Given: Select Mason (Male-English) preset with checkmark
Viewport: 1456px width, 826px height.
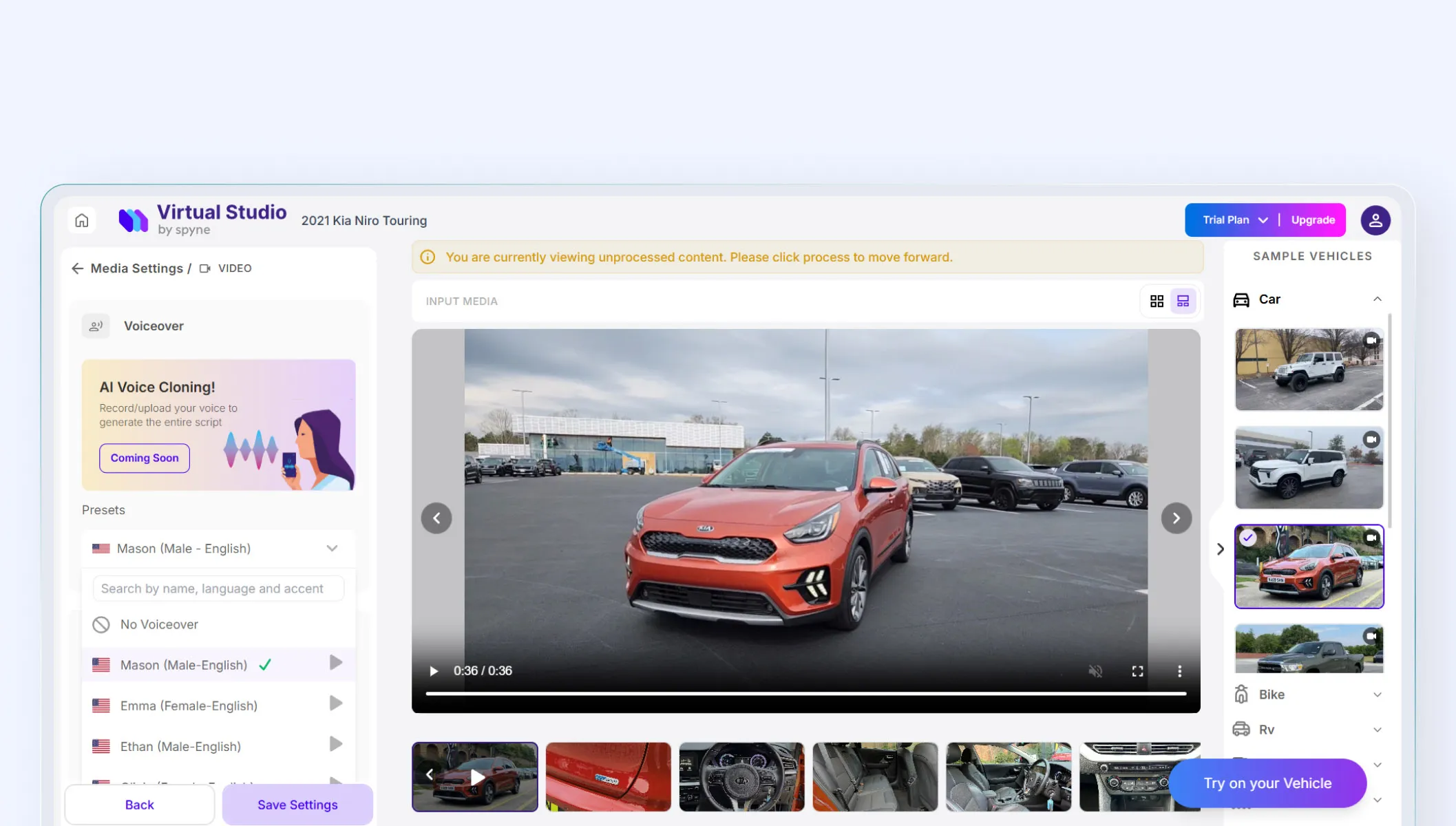Looking at the screenshot, I should click(184, 665).
